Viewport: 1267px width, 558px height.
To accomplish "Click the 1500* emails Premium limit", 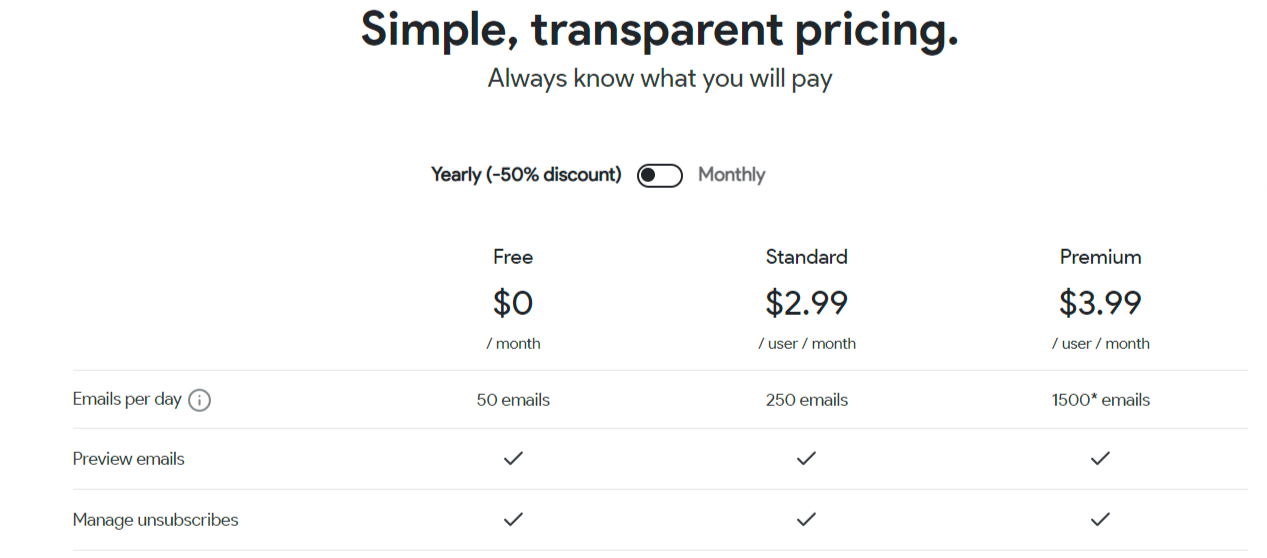I will tap(1100, 400).
